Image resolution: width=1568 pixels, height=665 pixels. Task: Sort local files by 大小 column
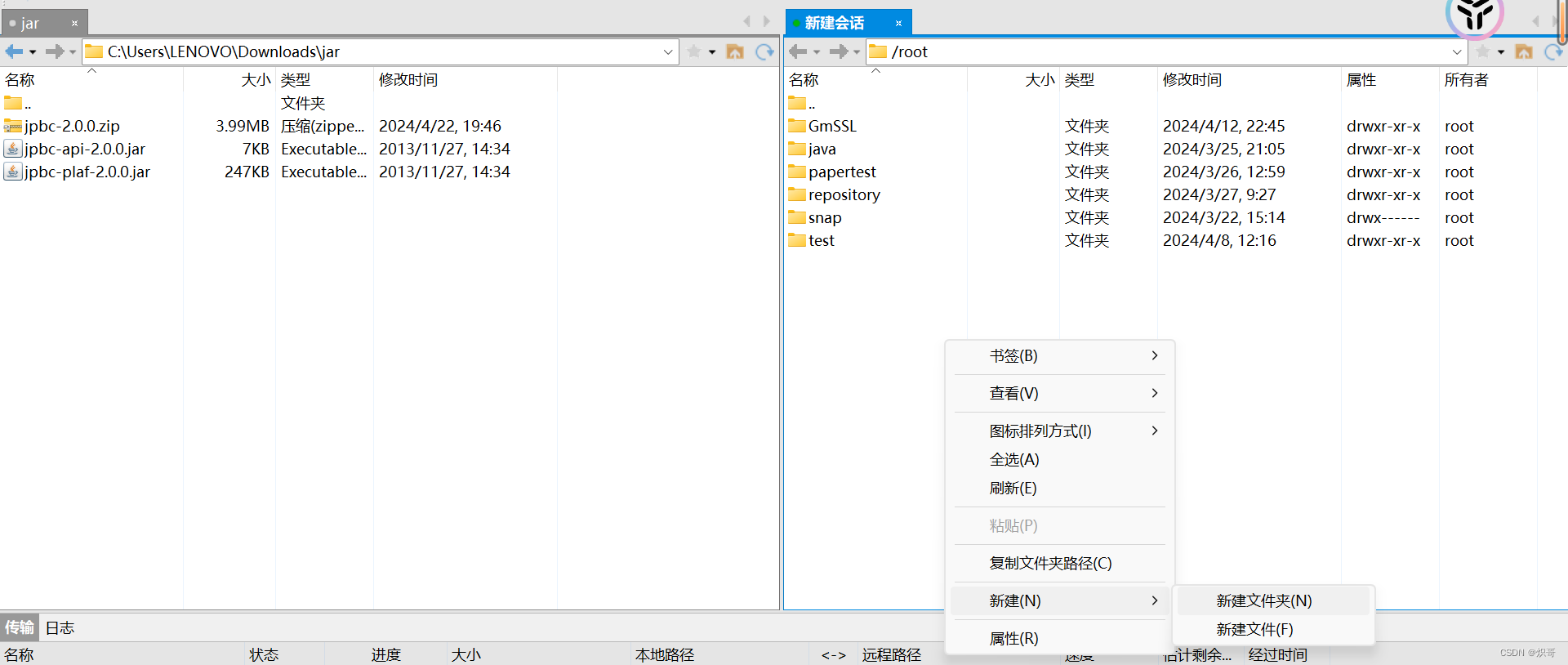click(229, 80)
